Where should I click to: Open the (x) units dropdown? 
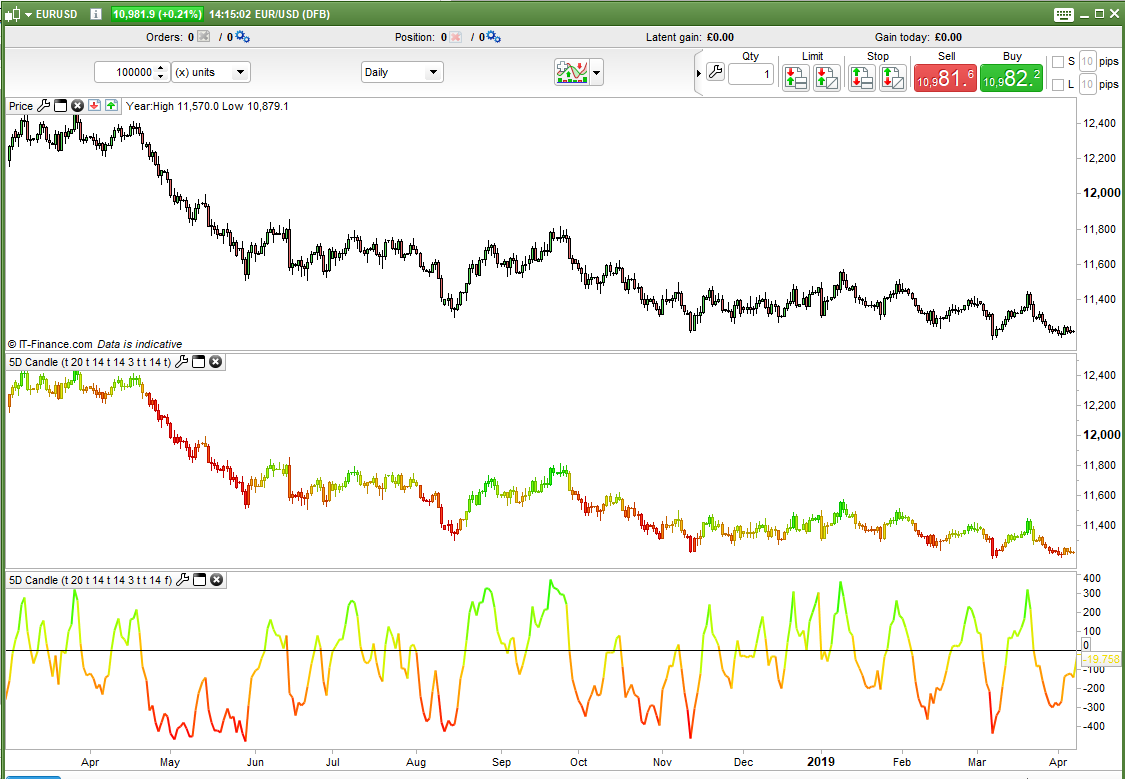(211, 72)
